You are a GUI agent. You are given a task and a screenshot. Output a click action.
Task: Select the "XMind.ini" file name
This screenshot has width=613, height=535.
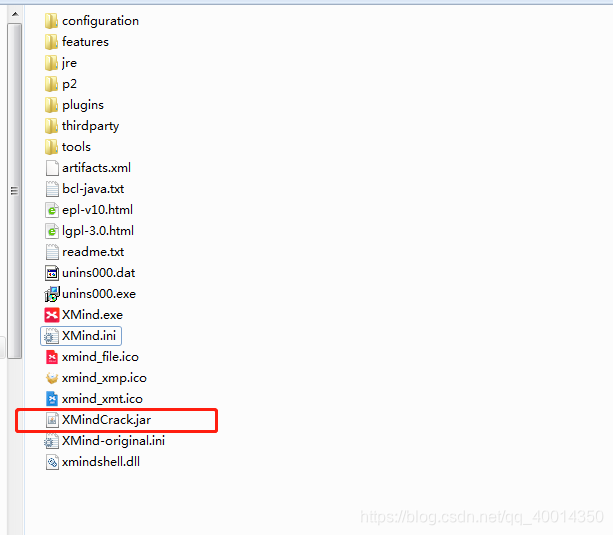tap(89, 336)
